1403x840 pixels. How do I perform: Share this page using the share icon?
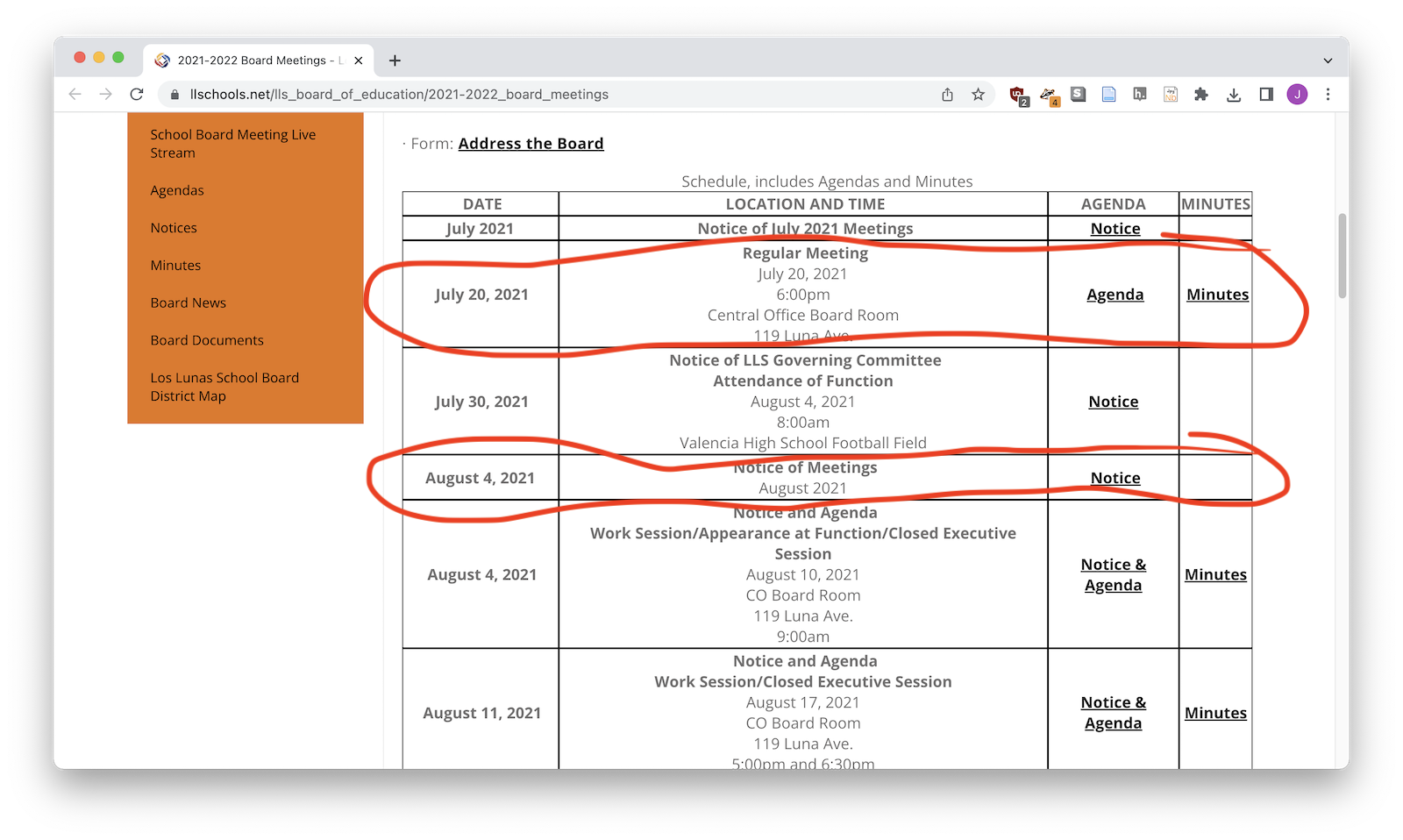pyautogui.click(x=947, y=95)
